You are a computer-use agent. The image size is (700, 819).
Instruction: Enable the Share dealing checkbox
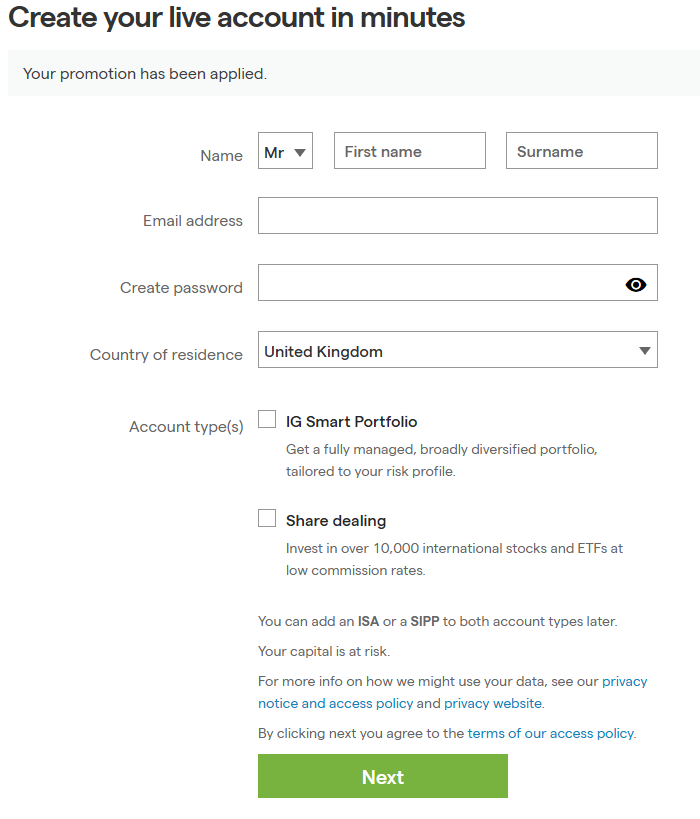(x=267, y=518)
